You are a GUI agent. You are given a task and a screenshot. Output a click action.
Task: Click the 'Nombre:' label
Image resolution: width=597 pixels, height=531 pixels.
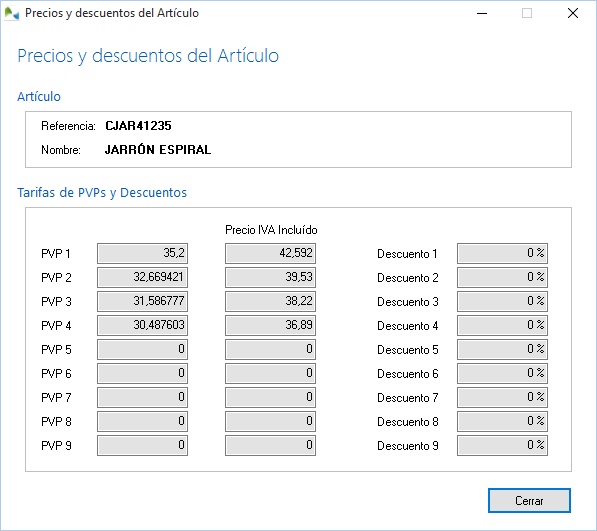point(61,150)
